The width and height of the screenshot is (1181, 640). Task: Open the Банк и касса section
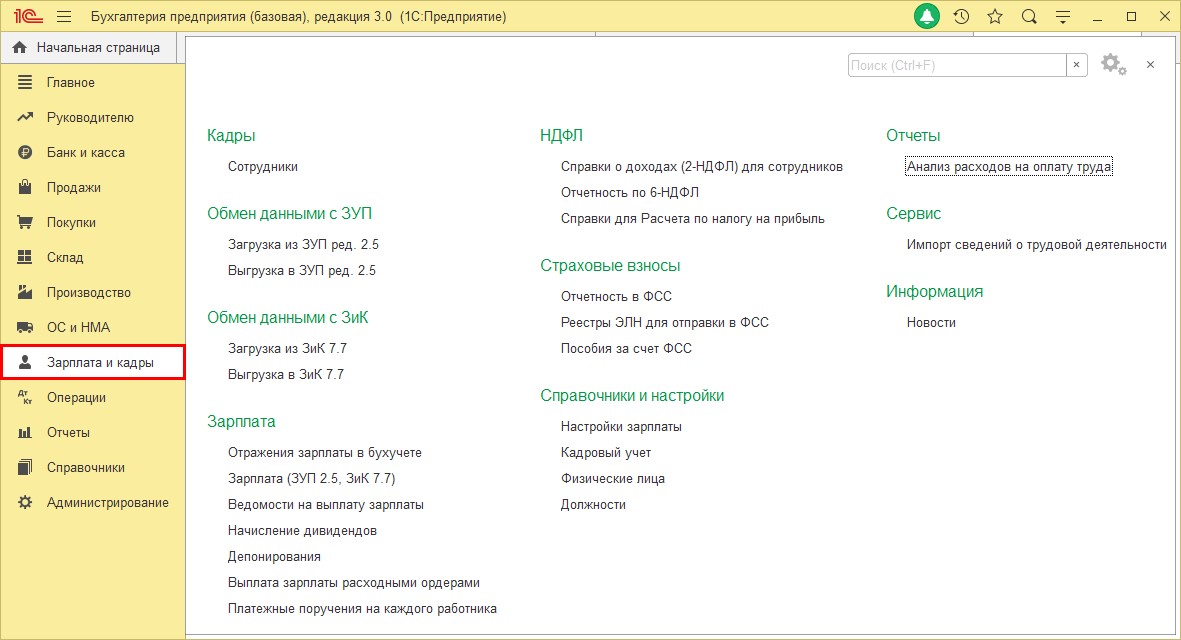(x=86, y=152)
